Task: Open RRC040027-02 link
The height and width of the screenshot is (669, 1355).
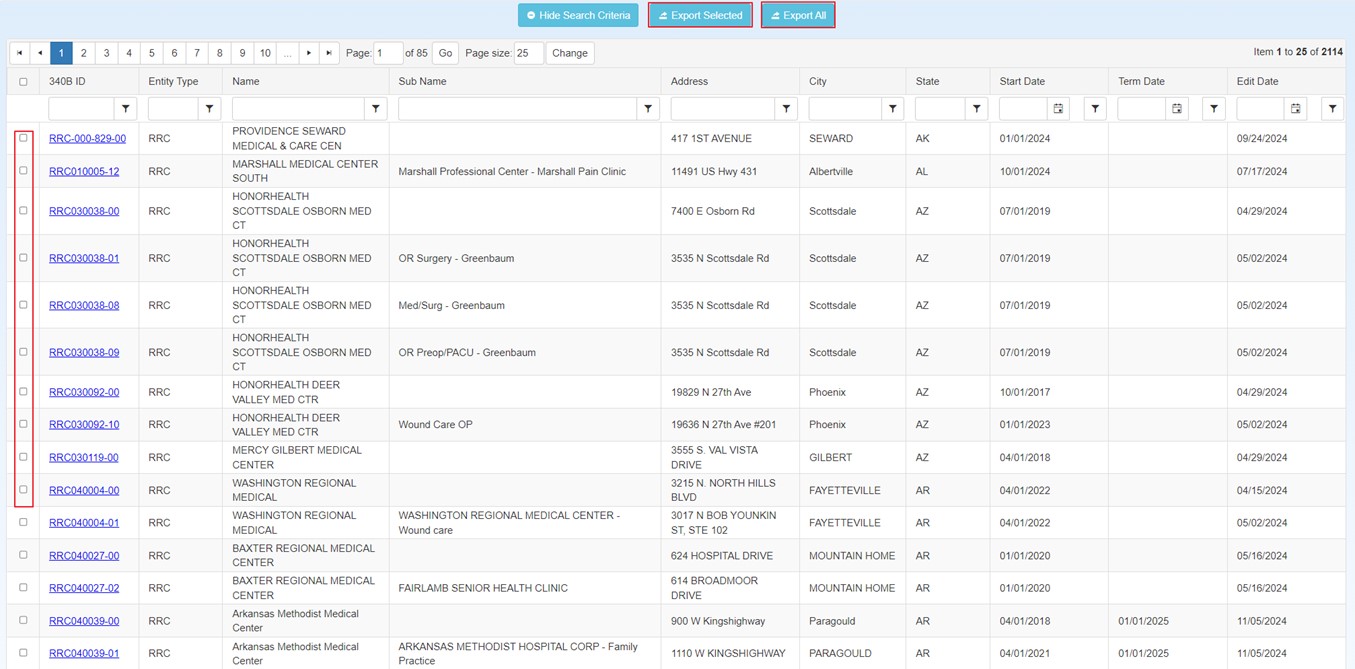Action: click(x=84, y=588)
